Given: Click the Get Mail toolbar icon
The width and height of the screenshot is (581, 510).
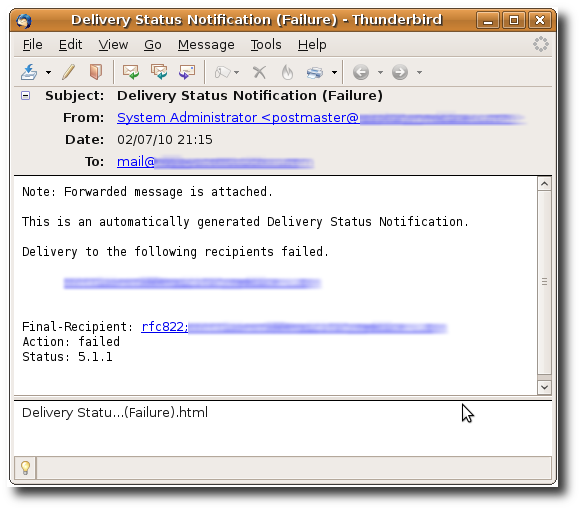Looking at the screenshot, I should (x=29, y=72).
